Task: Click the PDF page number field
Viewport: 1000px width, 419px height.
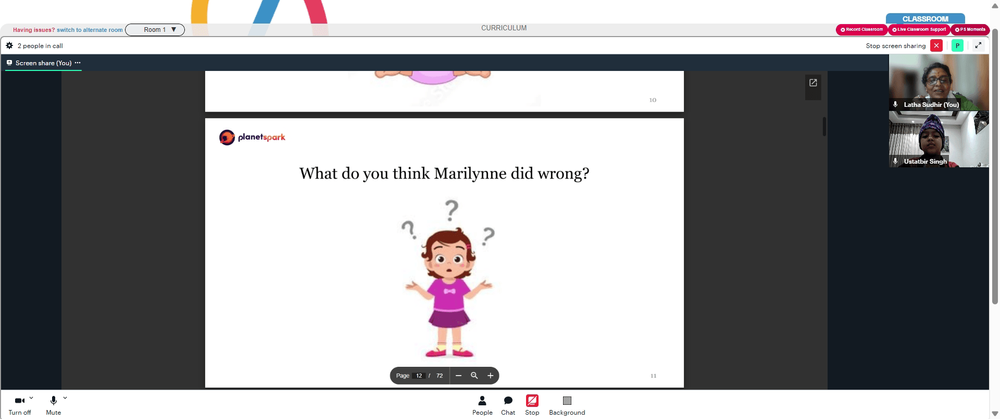Action: point(419,376)
